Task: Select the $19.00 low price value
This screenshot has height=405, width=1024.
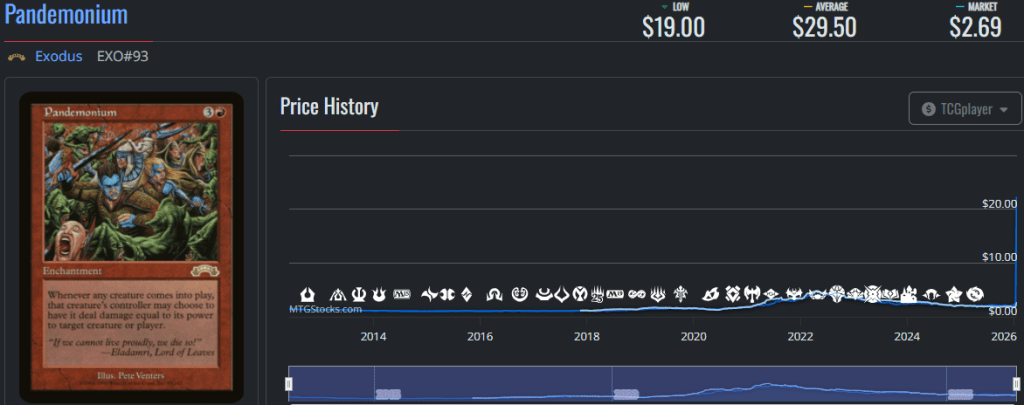Action: click(x=673, y=27)
